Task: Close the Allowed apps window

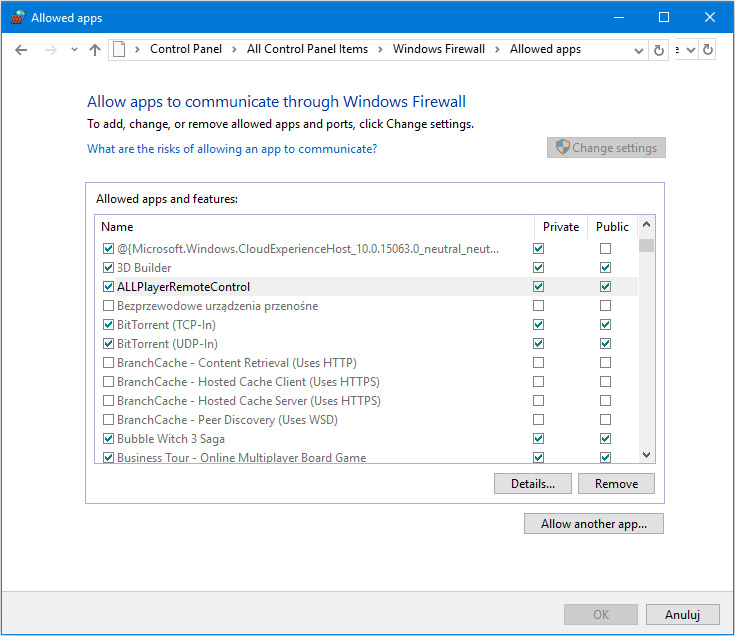Action: tap(709, 17)
